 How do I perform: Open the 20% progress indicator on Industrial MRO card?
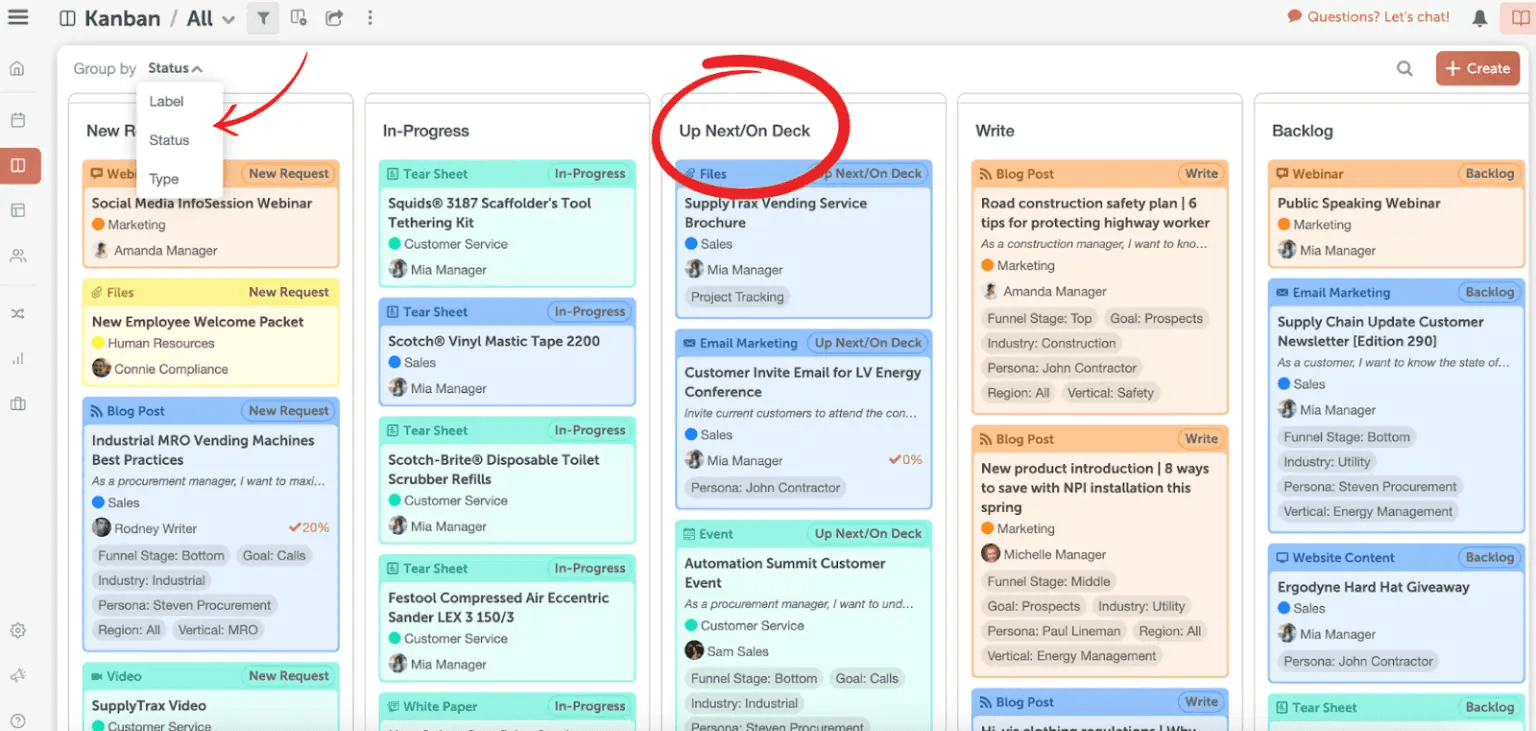[x=309, y=528]
